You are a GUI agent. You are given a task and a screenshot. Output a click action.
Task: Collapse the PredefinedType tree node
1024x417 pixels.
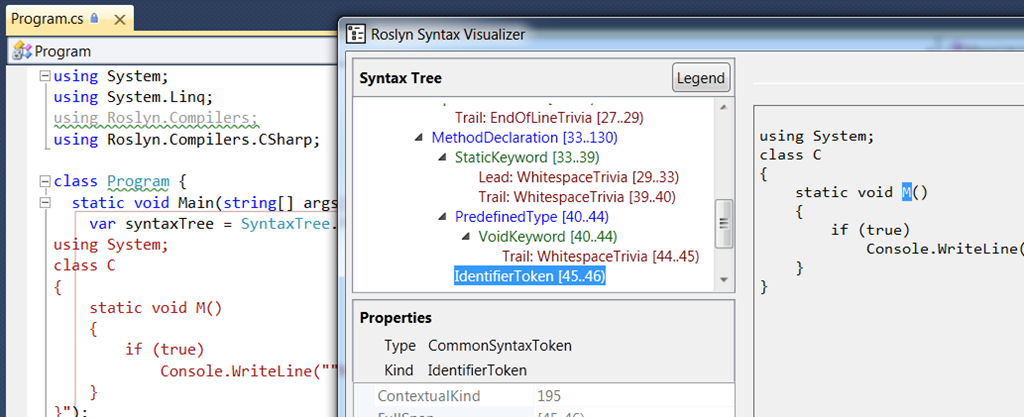tap(442, 217)
